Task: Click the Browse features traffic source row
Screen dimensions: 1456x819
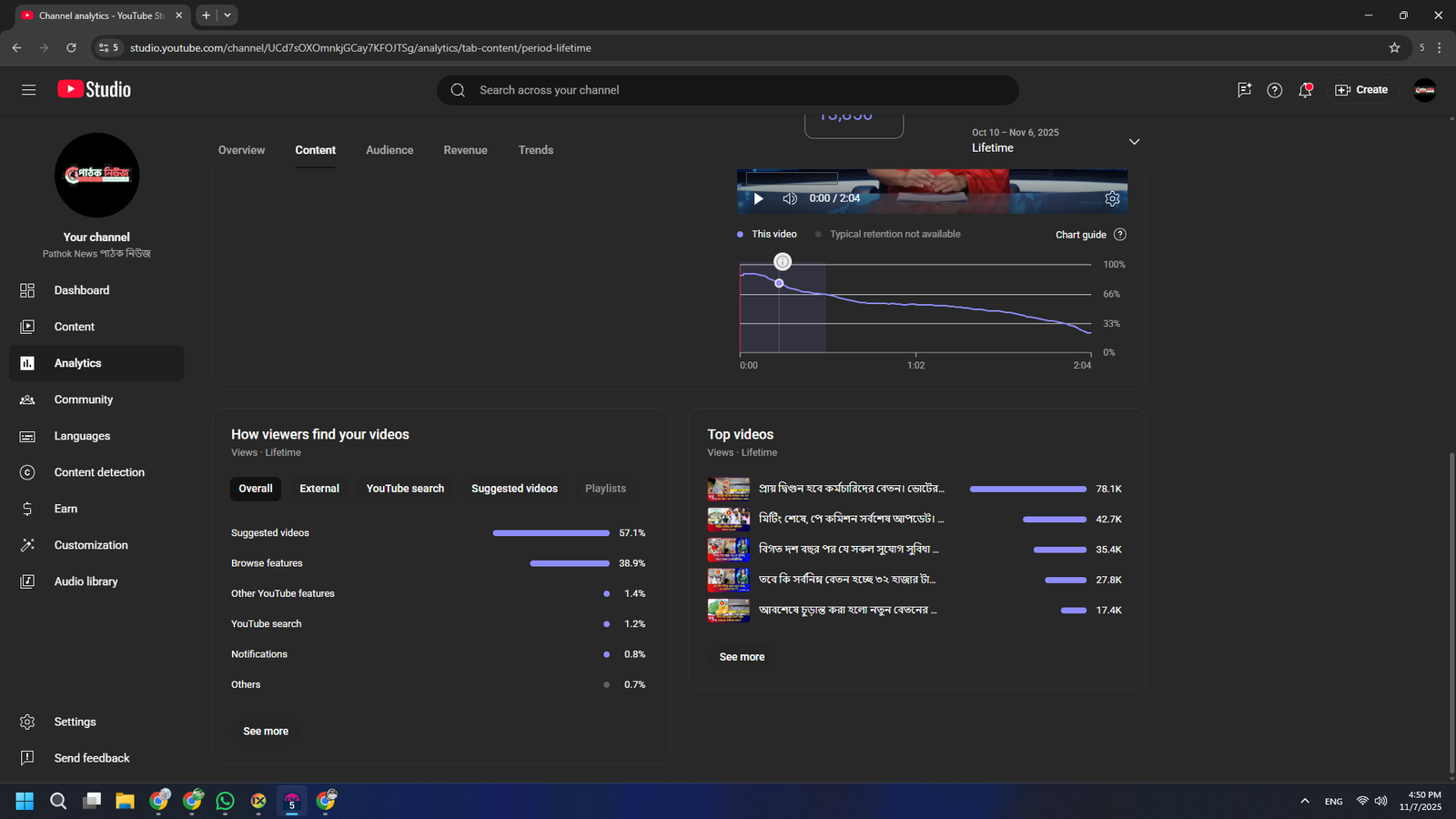Action: 438,563
